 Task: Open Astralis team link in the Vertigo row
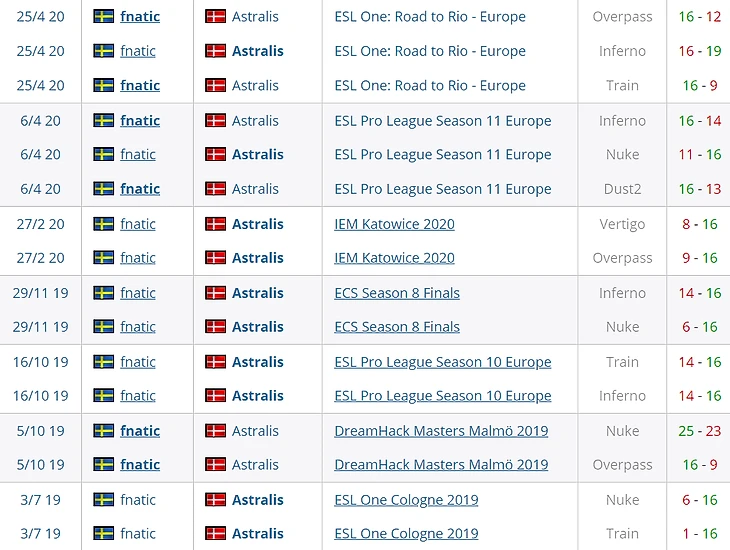[257, 224]
